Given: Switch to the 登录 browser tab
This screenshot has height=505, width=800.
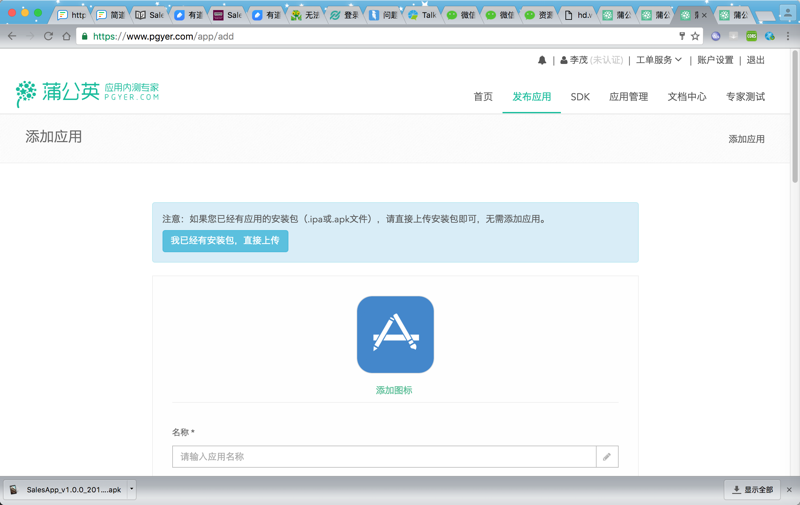Looking at the screenshot, I should tap(344, 15).
